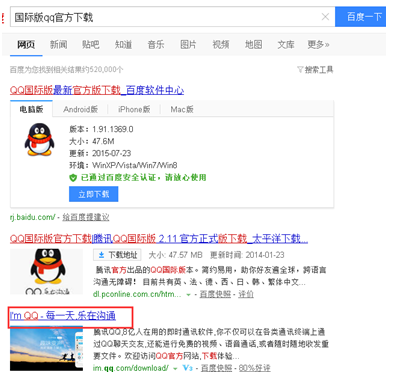This screenshot has height=372, width=398.
Task: Select the 图片 tab
Action: point(188,44)
